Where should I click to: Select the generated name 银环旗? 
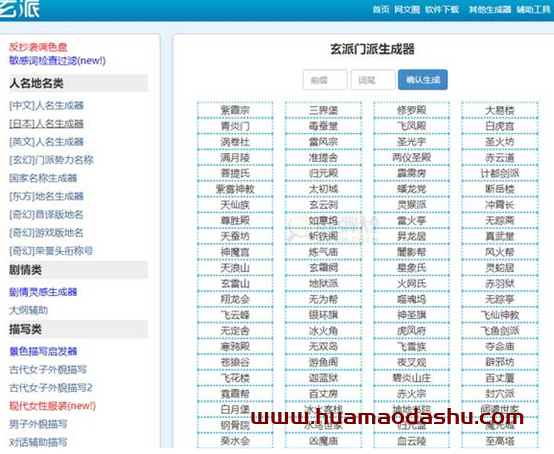click(x=323, y=315)
